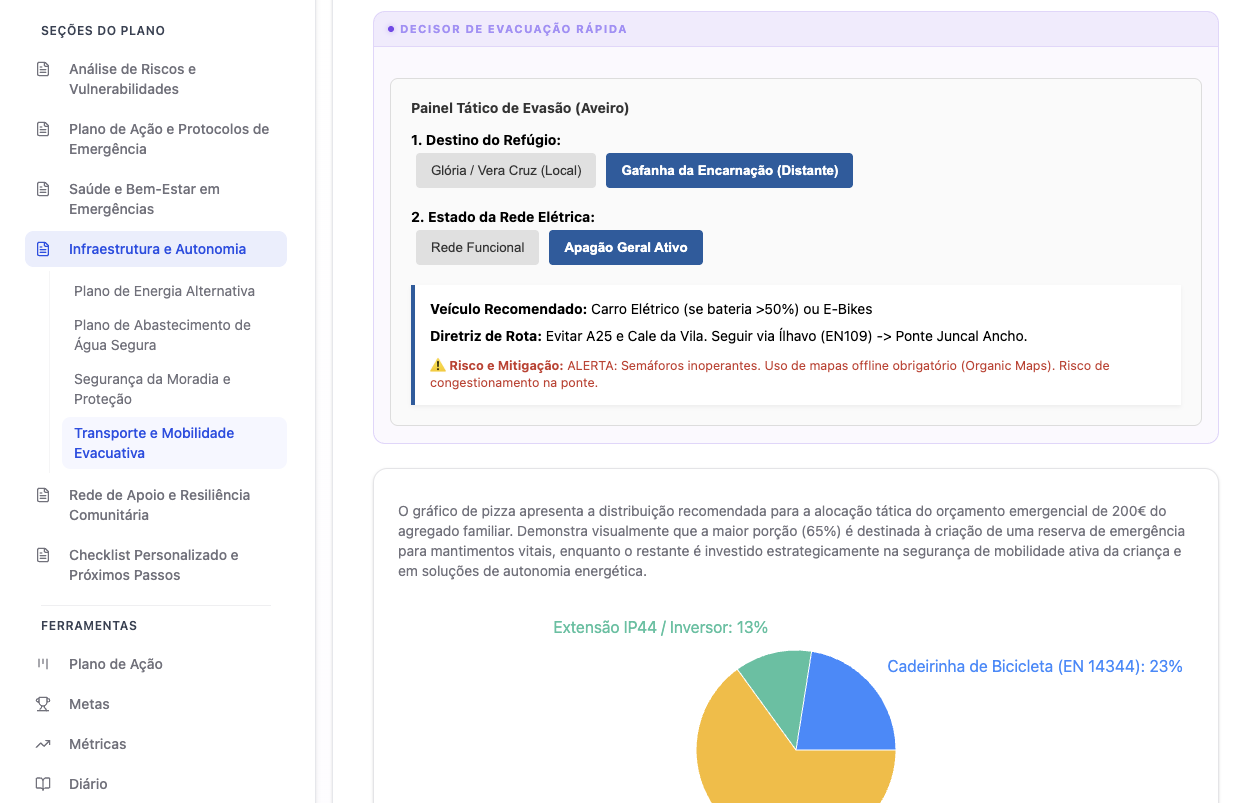
Task: Click the bar-chart icon beside Plano de Ação tool
Action: click(43, 664)
